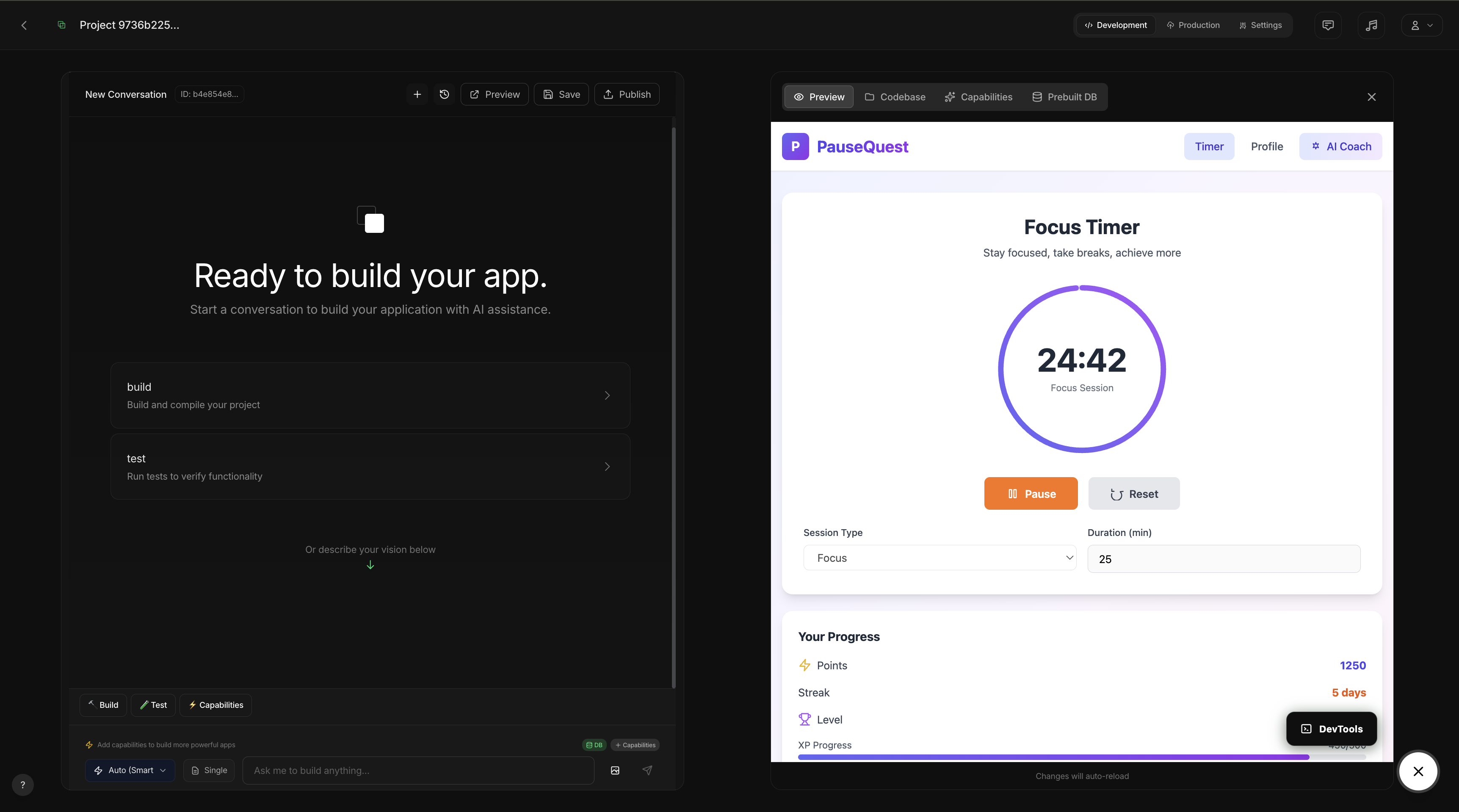The height and width of the screenshot is (812, 1459).
Task: Toggle Single mode near the prompt box
Action: point(208,770)
